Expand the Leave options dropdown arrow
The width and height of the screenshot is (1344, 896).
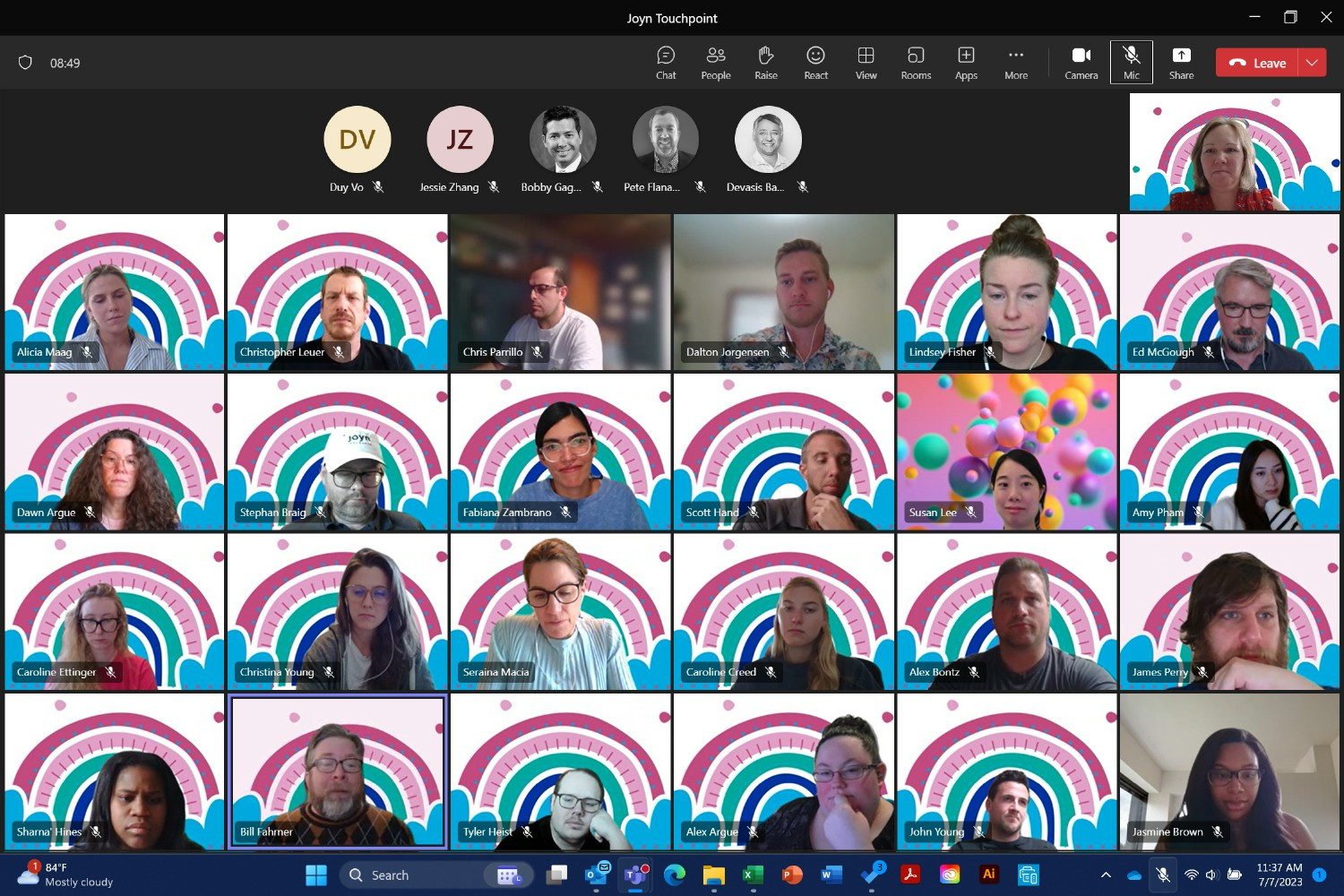[x=1312, y=63]
